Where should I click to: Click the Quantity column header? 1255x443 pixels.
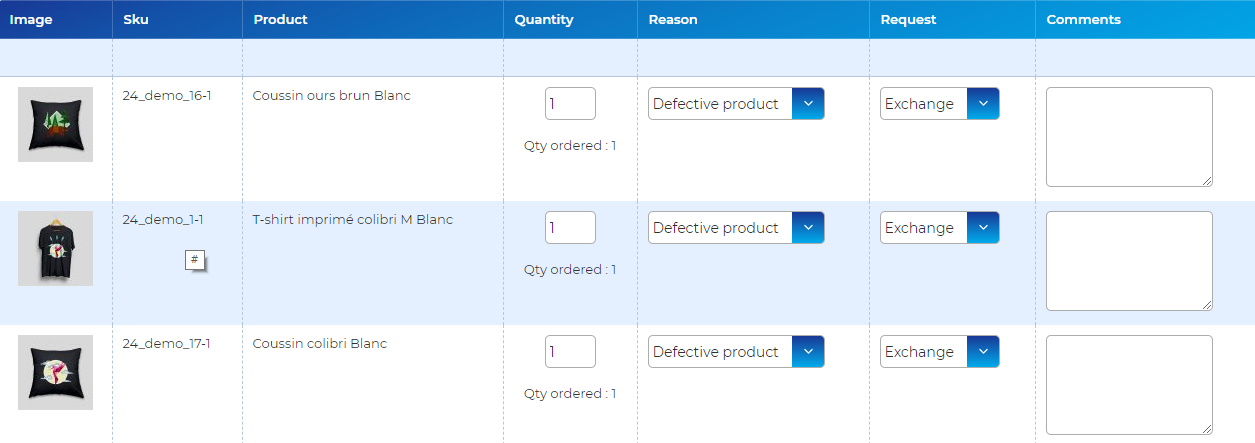click(x=544, y=20)
